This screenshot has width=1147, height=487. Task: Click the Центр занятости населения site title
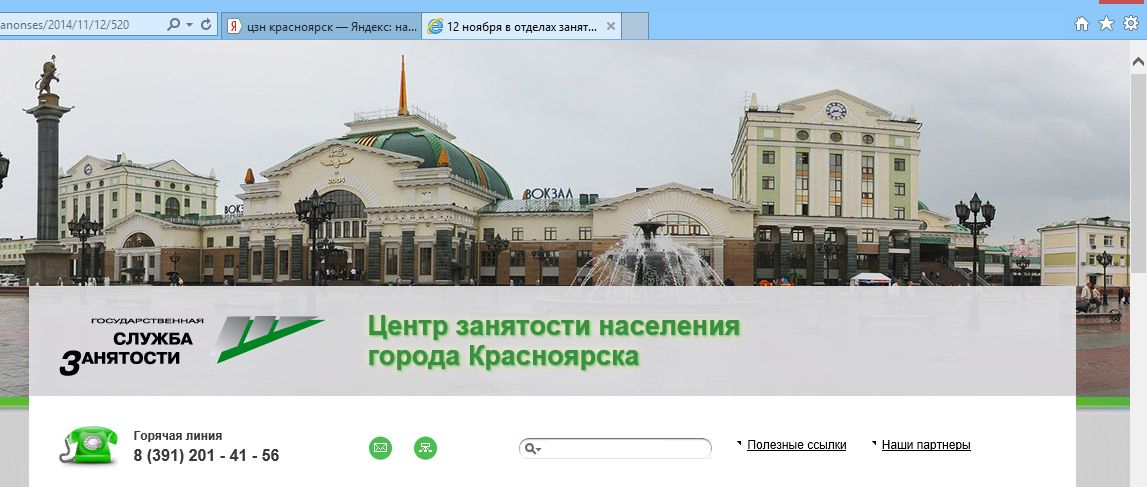pos(553,341)
